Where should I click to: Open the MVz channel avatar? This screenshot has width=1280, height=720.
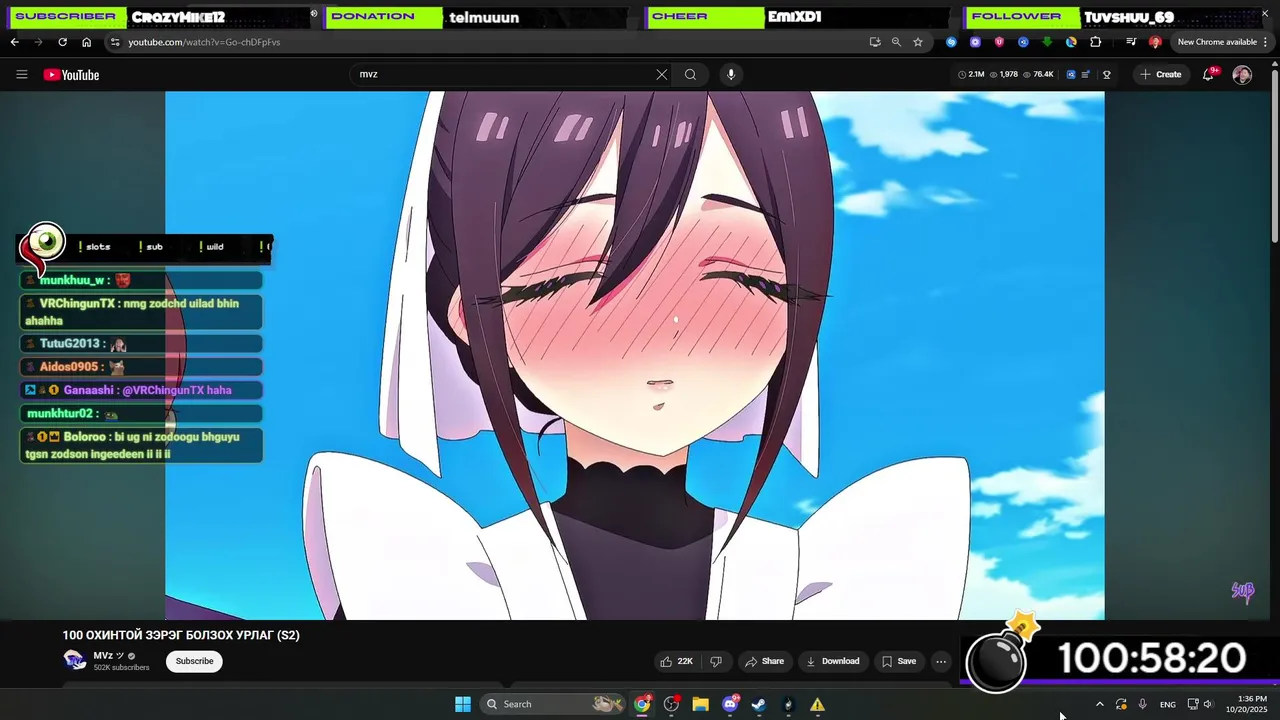click(x=74, y=660)
